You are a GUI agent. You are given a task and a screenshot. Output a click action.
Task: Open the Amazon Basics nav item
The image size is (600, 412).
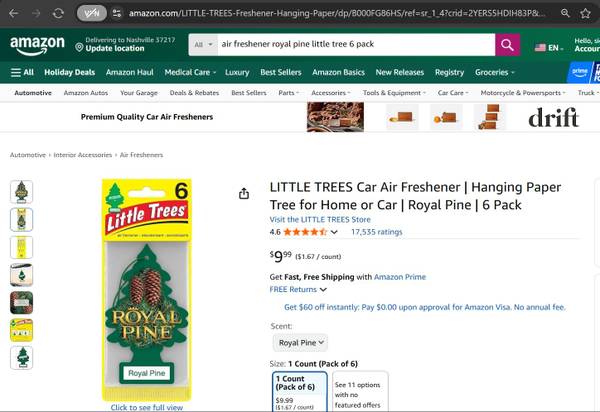(x=338, y=72)
